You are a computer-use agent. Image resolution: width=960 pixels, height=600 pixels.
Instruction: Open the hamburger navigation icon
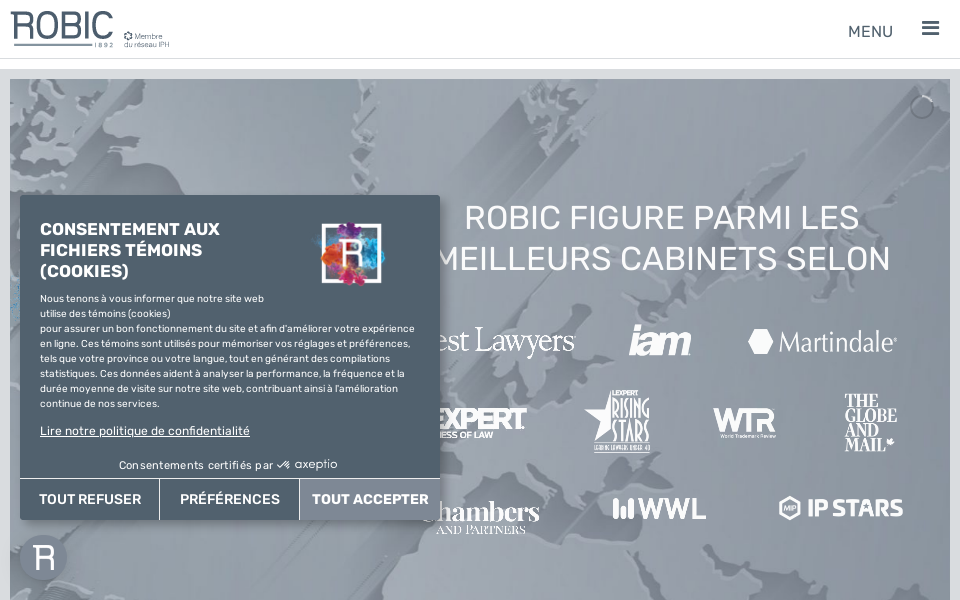tap(930, 28)
